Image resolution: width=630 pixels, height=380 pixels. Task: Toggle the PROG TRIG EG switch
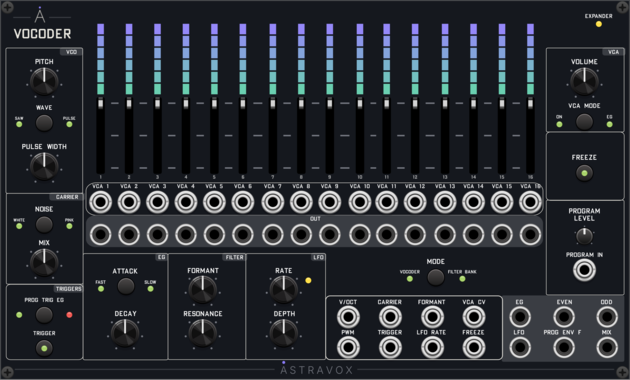[44, 315]
